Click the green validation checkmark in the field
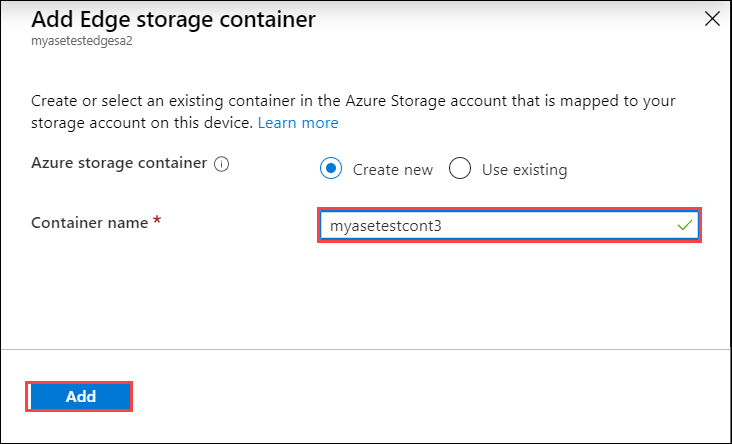This screenshot has width=732, height=444. click(684, 226)
